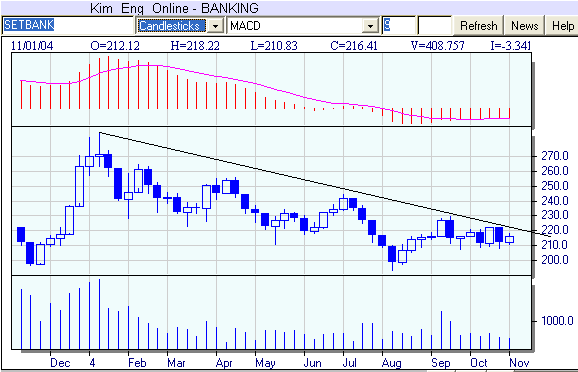The height and width of the screenshot is (372, 578).
Task: Click the 270.0 price axis label
Action: (555, 156)
